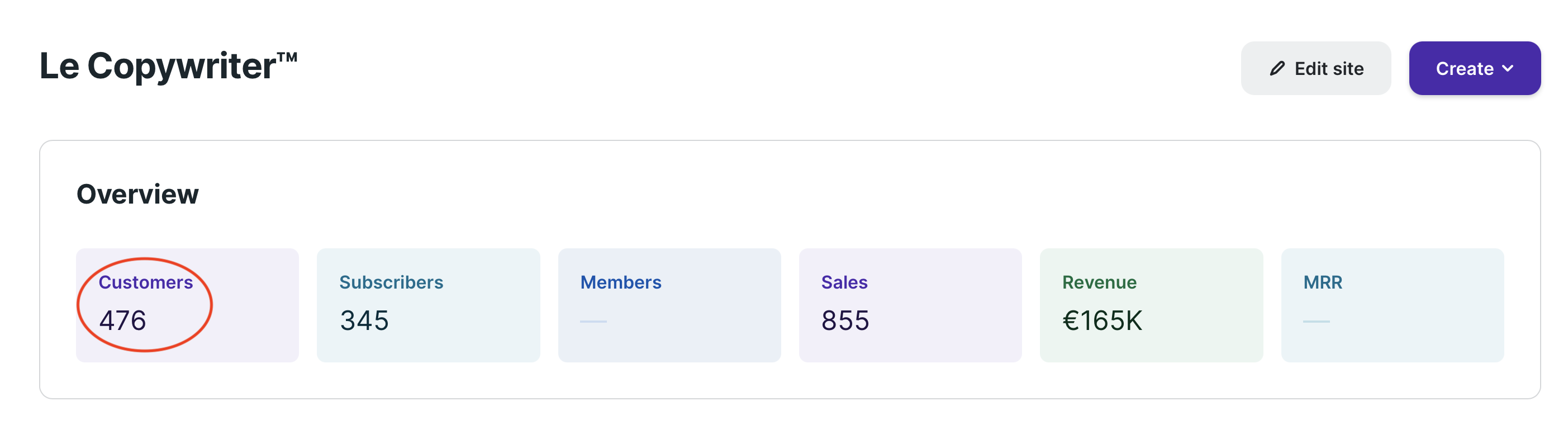Select the MRR label
1568x434 pixels.
1322,282
